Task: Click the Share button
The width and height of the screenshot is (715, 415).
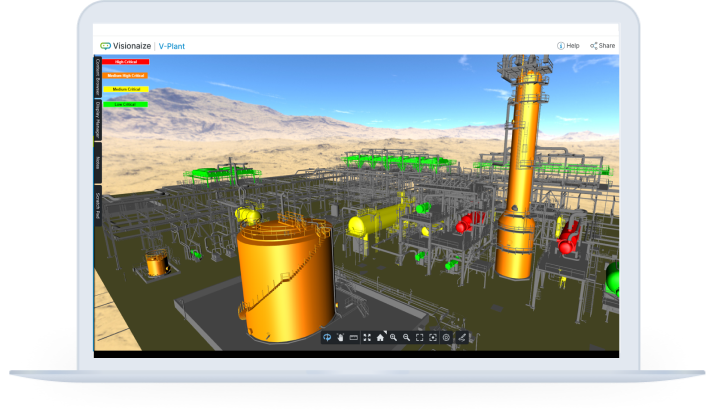Action: (603, 45)
